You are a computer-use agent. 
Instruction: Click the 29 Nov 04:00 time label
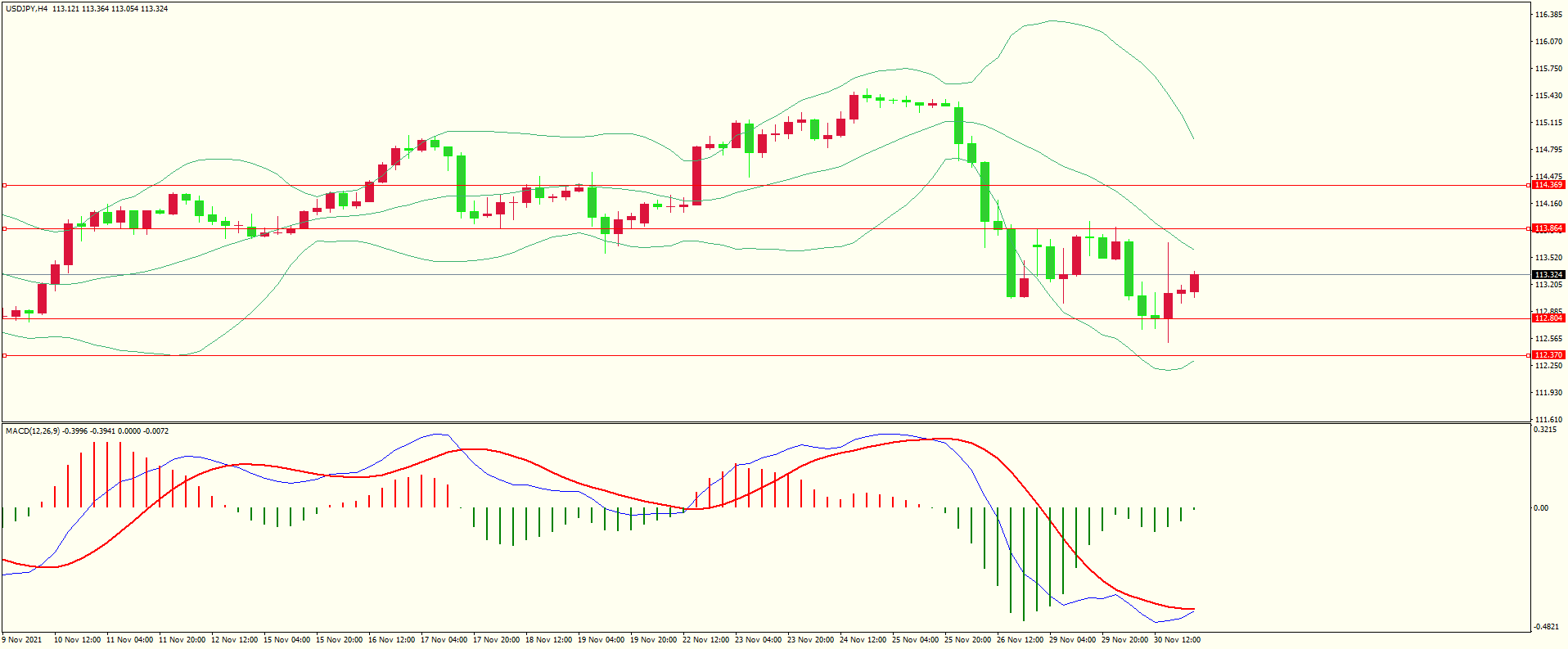click(1073, 640)
